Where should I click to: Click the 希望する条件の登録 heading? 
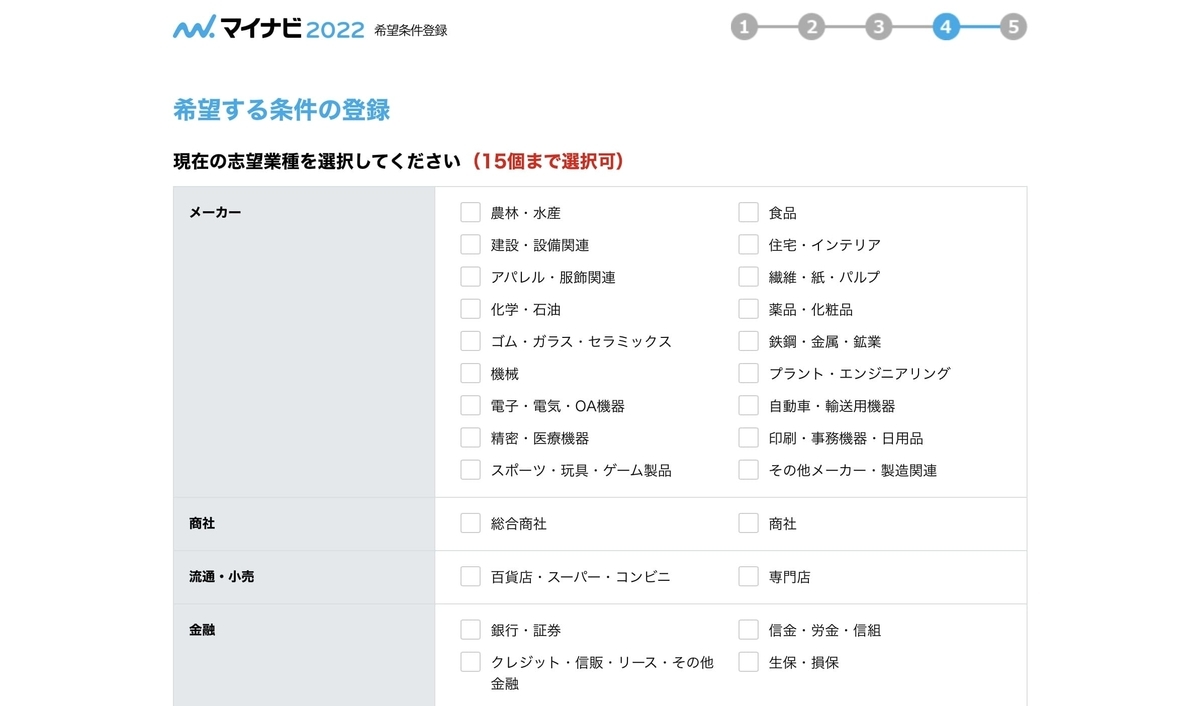point(282,110)
